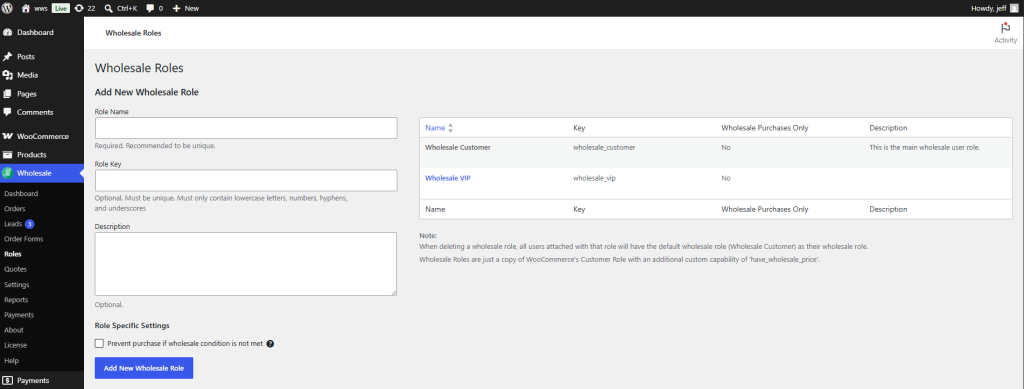Open wholesale Settings submenu item

click(16, 285)
